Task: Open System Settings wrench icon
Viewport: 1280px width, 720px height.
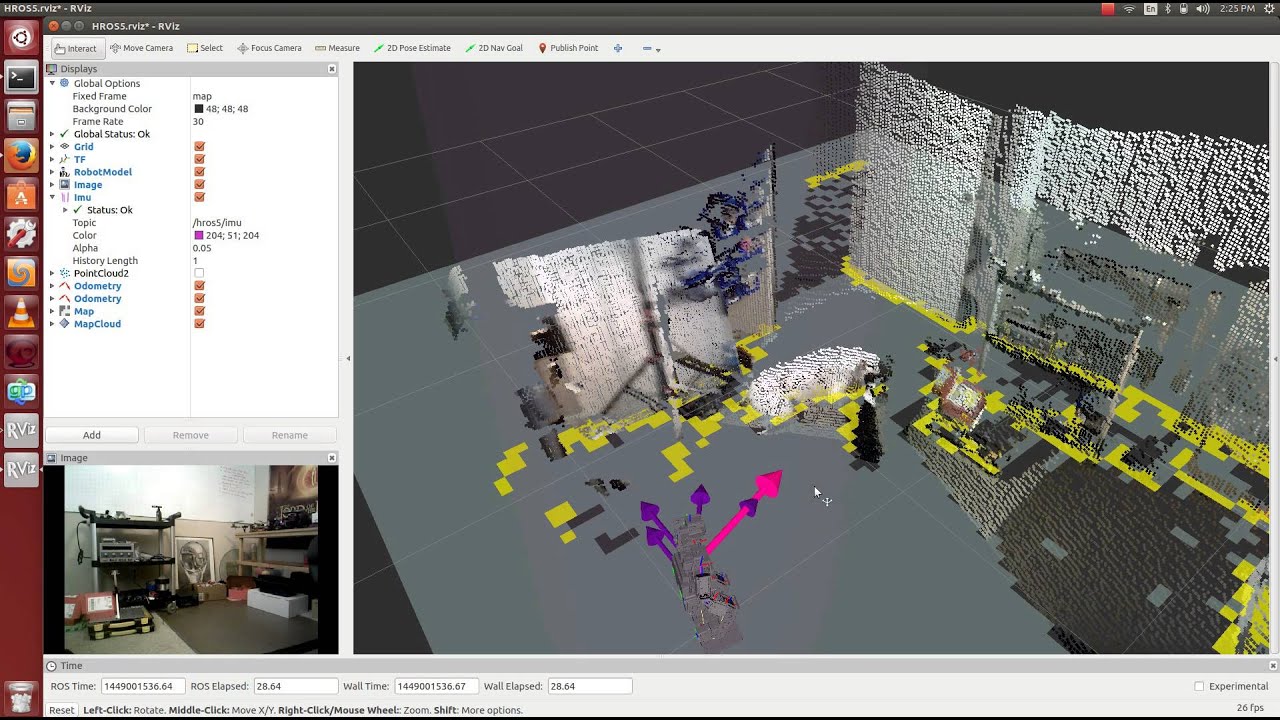Action: click(x=21, y=234)
